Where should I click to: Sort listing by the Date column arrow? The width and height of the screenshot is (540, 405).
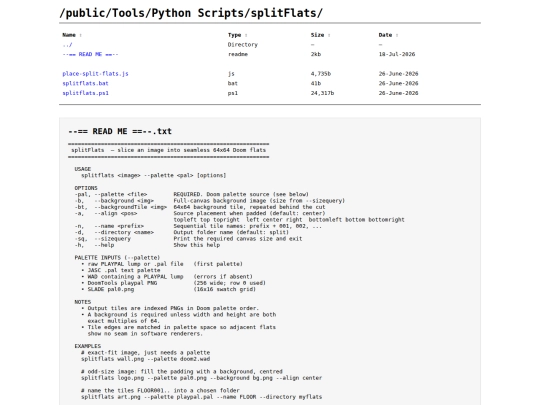pos(397,35)
